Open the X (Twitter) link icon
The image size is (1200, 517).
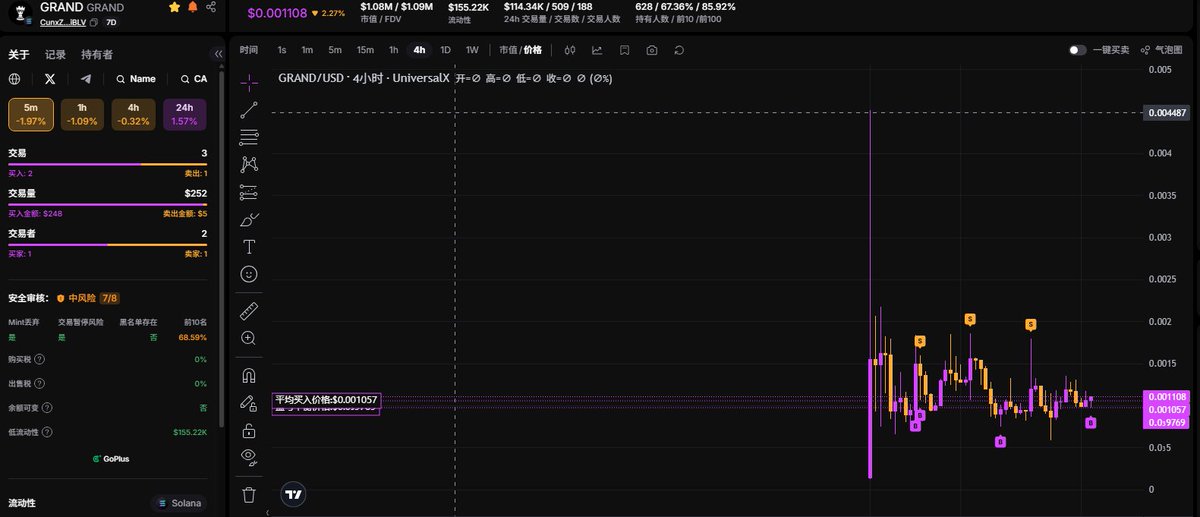click(x=50, y=78)
